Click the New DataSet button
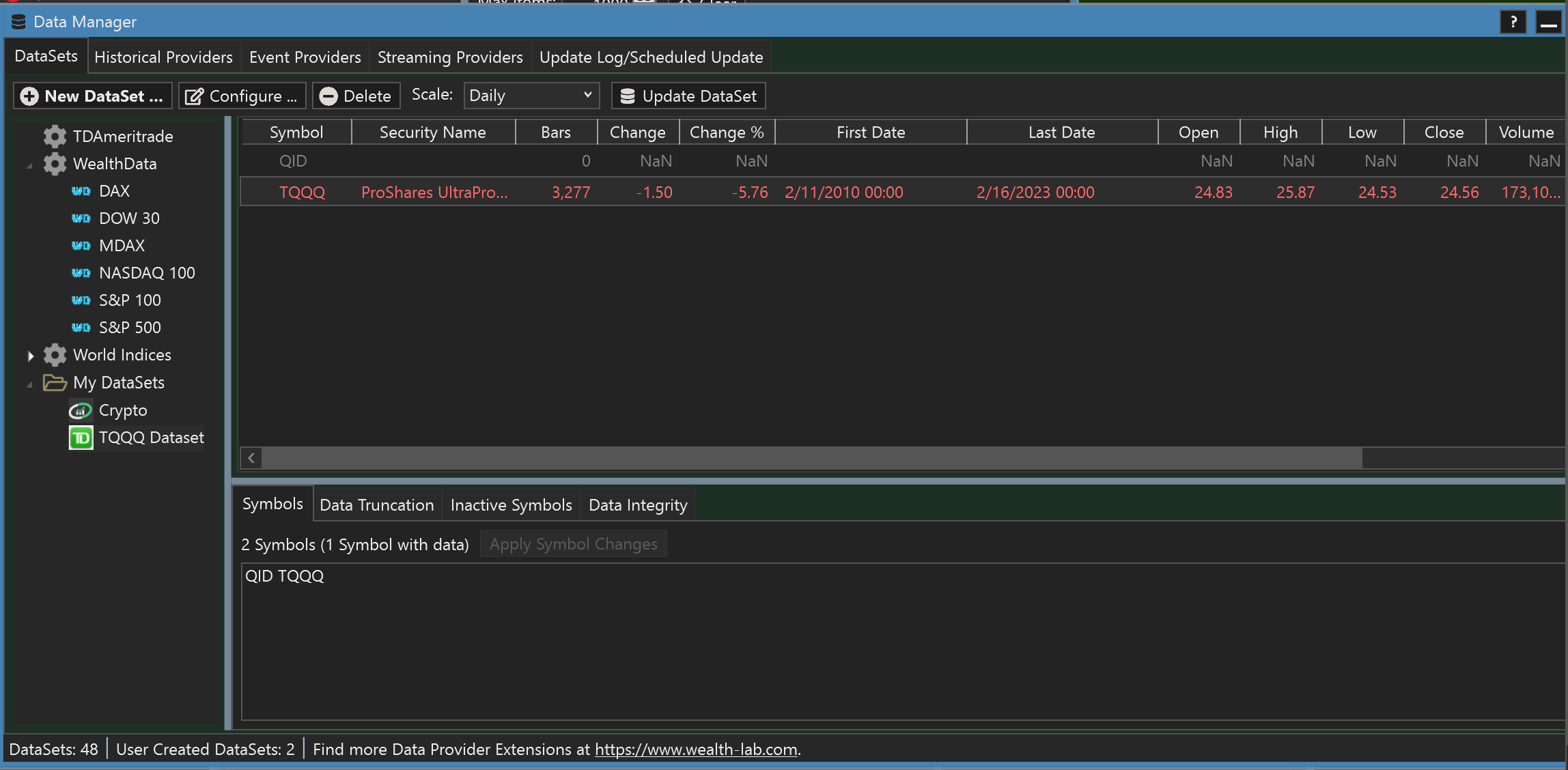Screen dimensions: 1568x770 93,96
